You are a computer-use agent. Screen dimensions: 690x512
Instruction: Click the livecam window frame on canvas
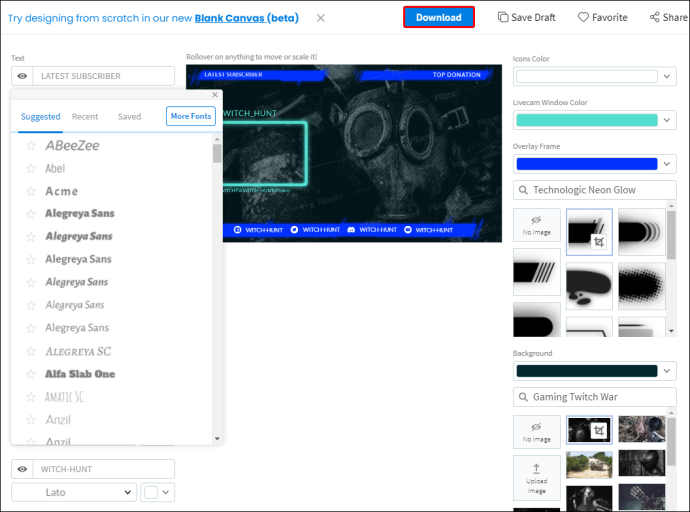click(x=265, y=154)
